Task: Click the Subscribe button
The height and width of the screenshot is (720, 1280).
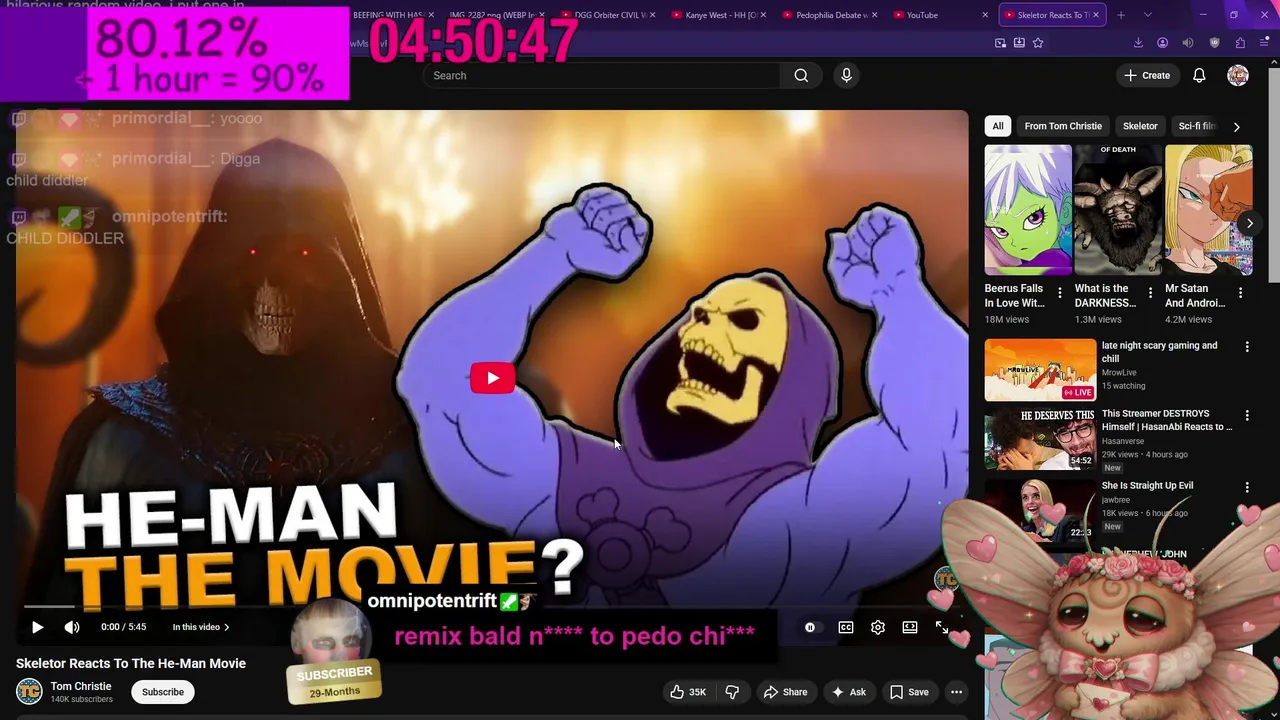Action: (163, 692)
